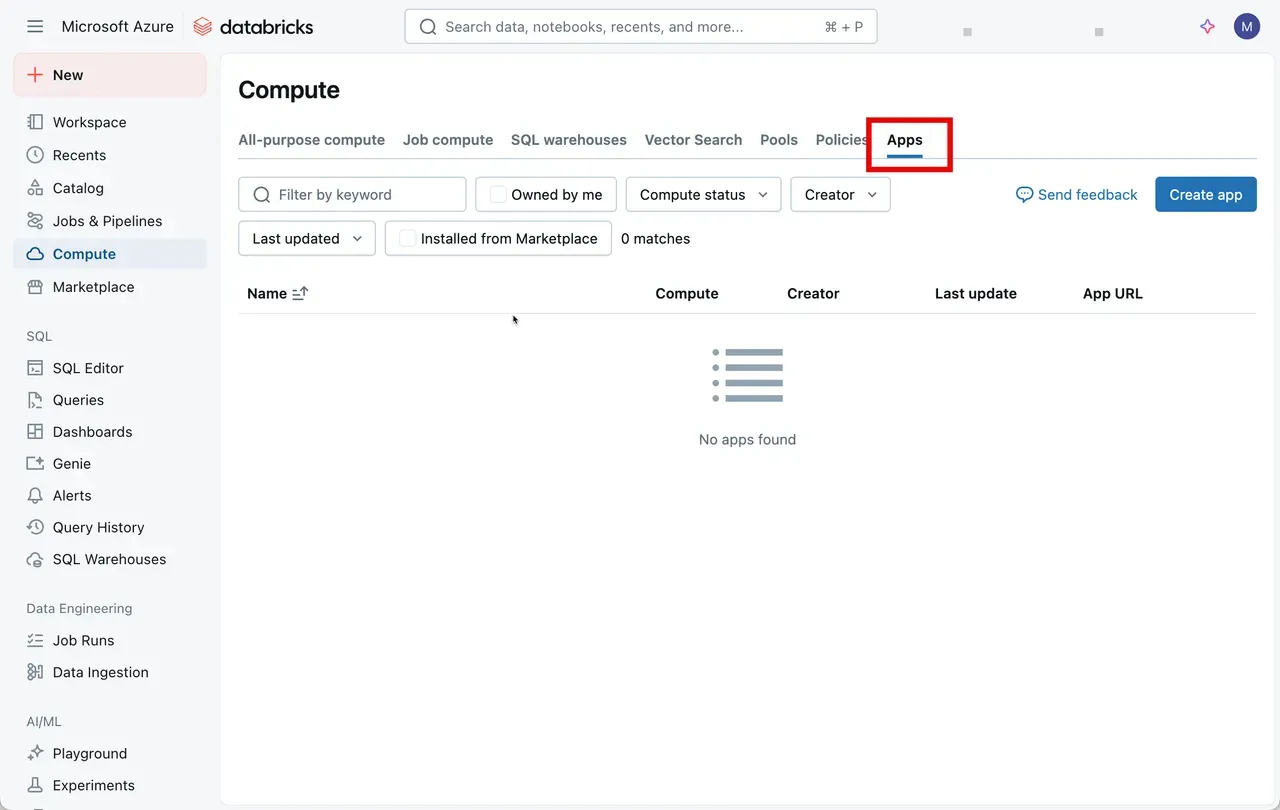The width and height of the screenshot is (1280, 810).
Task: Tick the Installed from Marketplace checkbox
Action: (x=407, y=239)
